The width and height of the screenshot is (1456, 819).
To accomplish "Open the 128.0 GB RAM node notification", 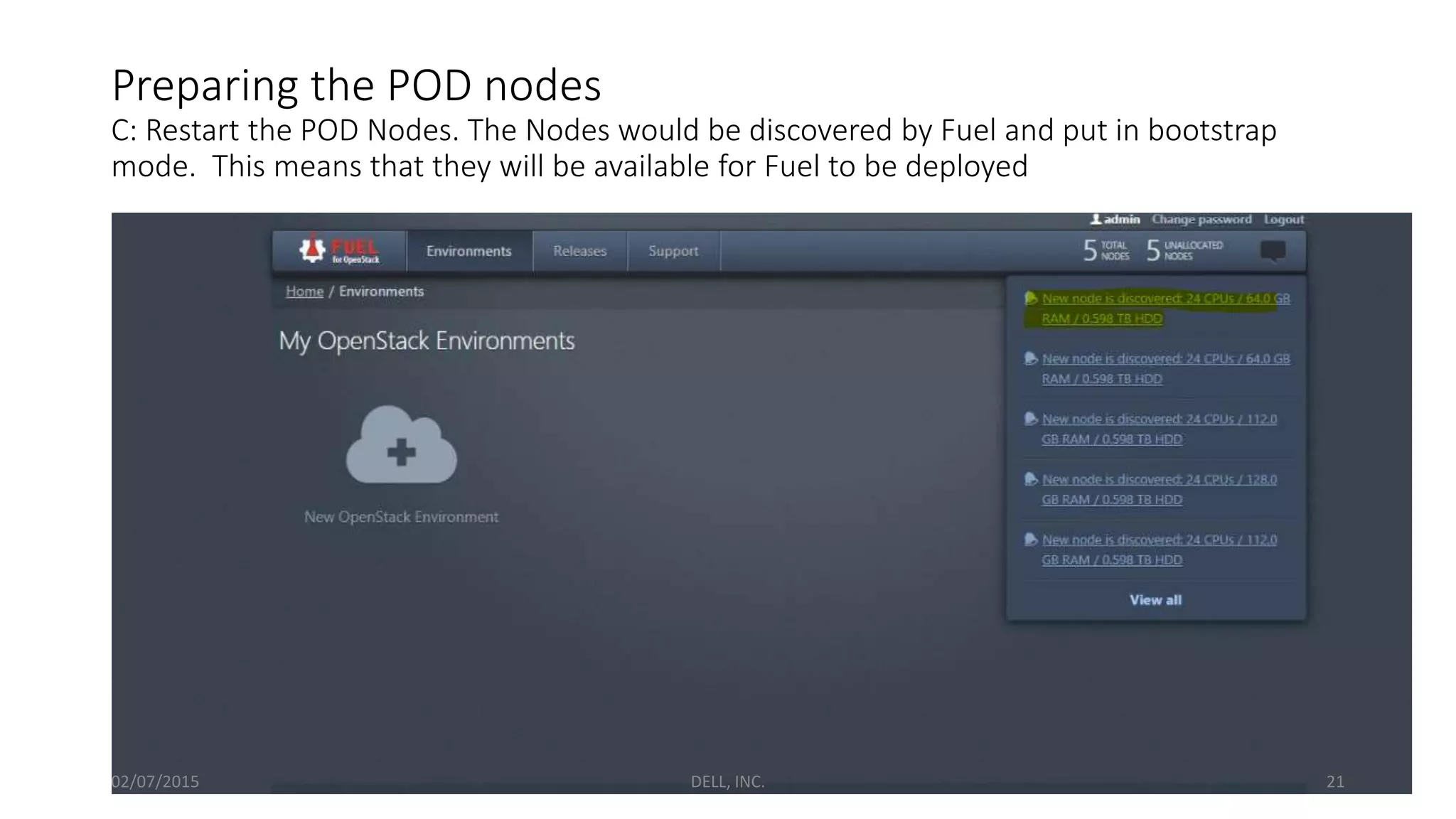I will (x=1159, y=490).
